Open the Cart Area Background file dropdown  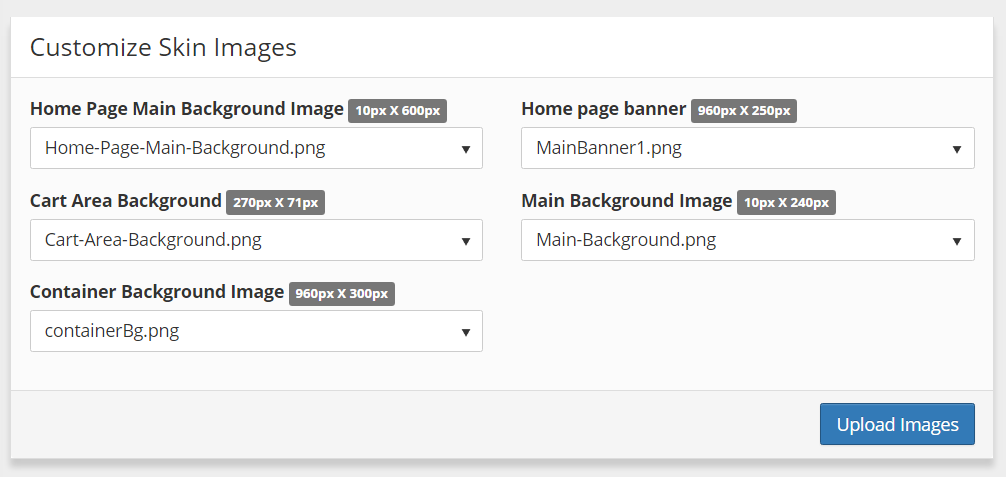[256, 240]
